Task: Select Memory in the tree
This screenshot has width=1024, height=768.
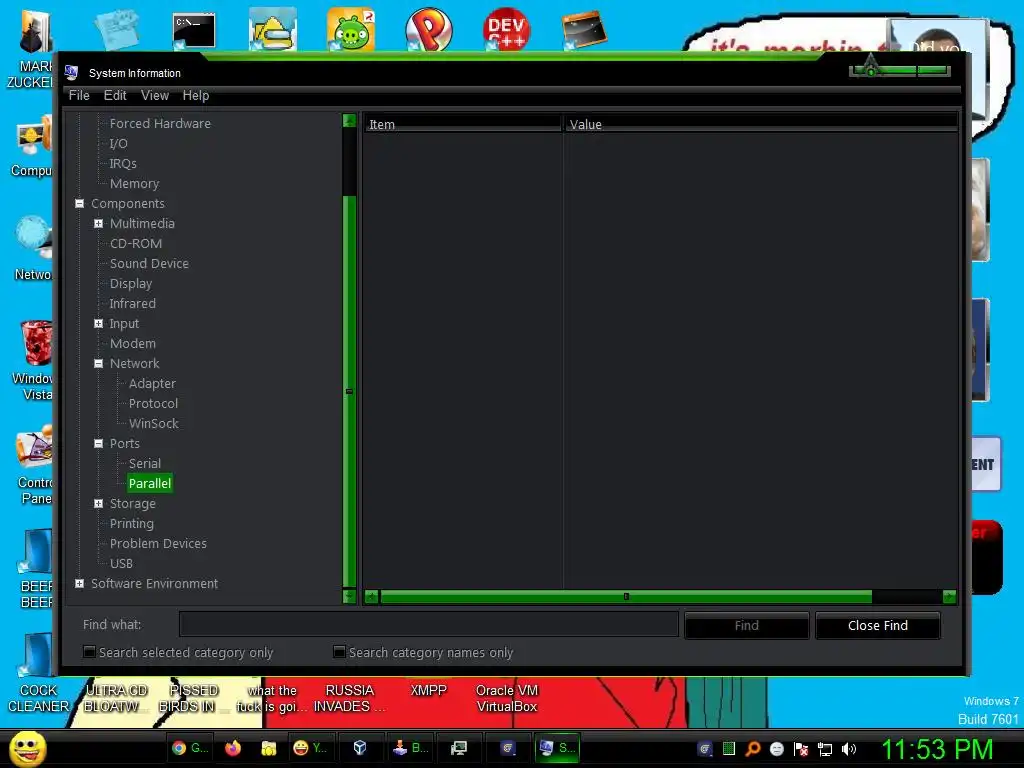Action: 135,184
